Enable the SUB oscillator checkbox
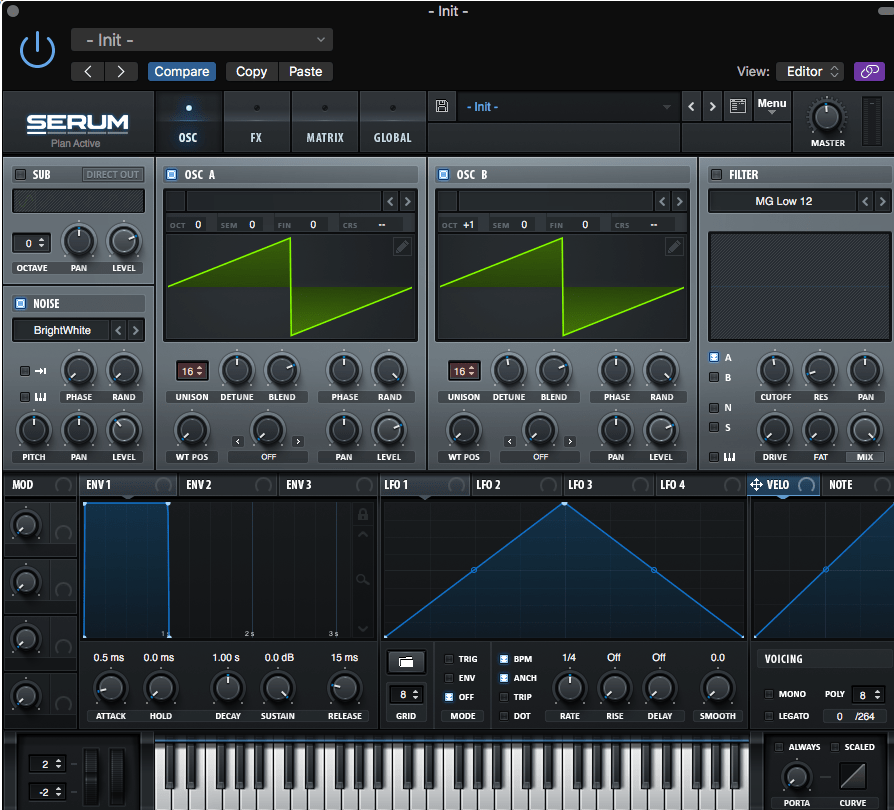The image size is (894, 810). coord(20,174)
